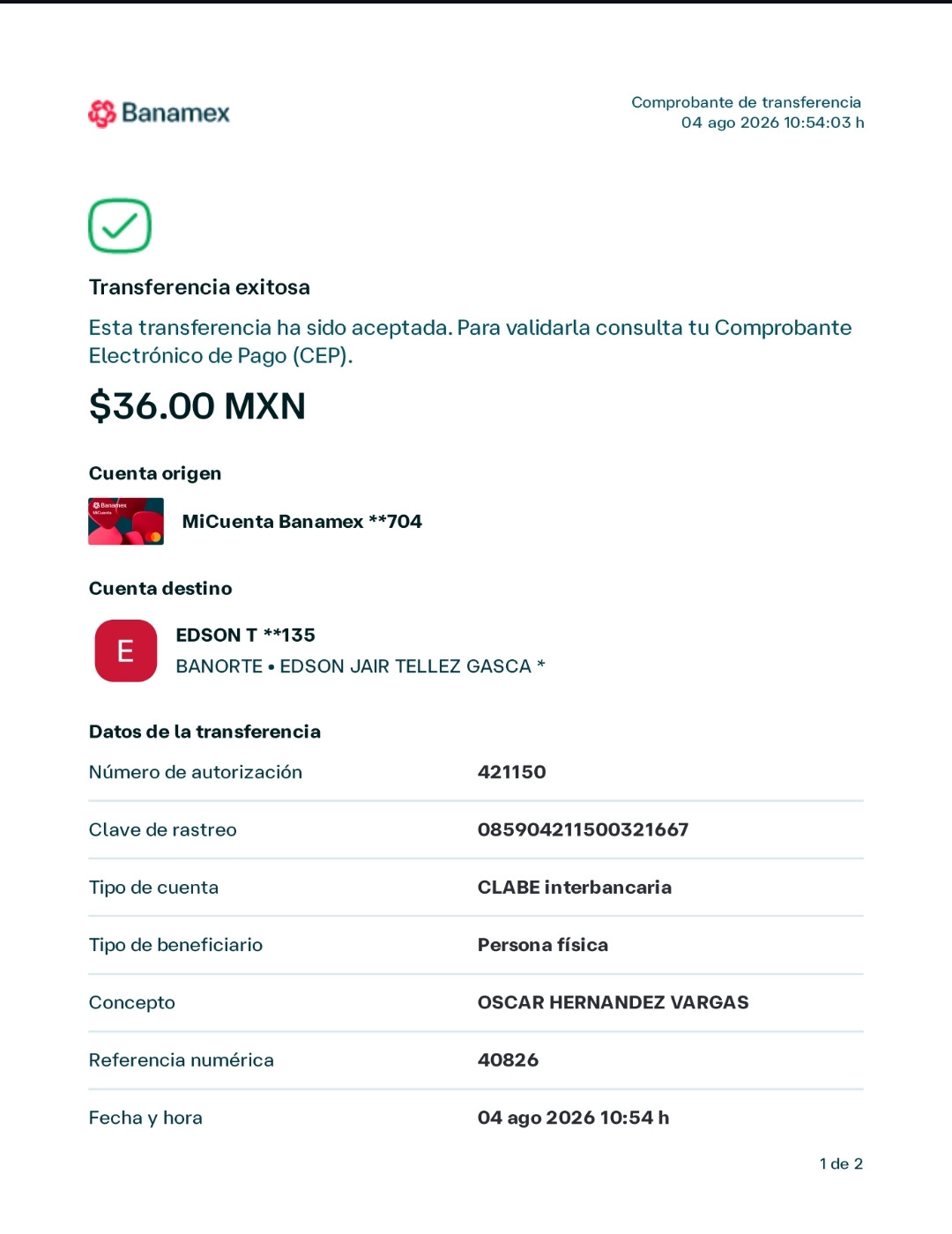Select MiCuenta Banamex **704 account label

301,522
